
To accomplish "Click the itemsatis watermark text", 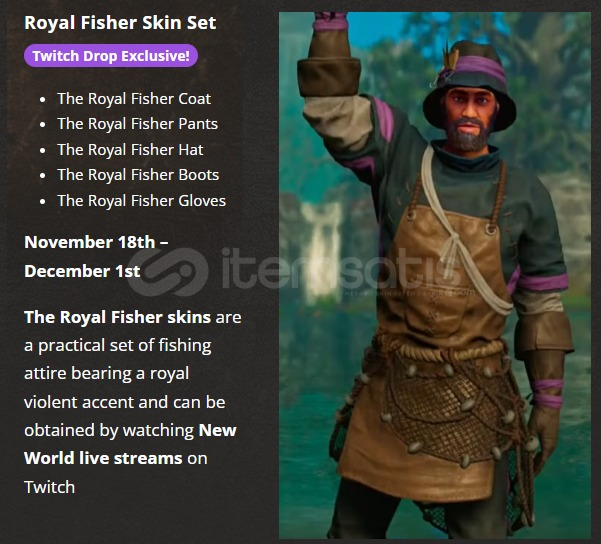I will (340, 268).
